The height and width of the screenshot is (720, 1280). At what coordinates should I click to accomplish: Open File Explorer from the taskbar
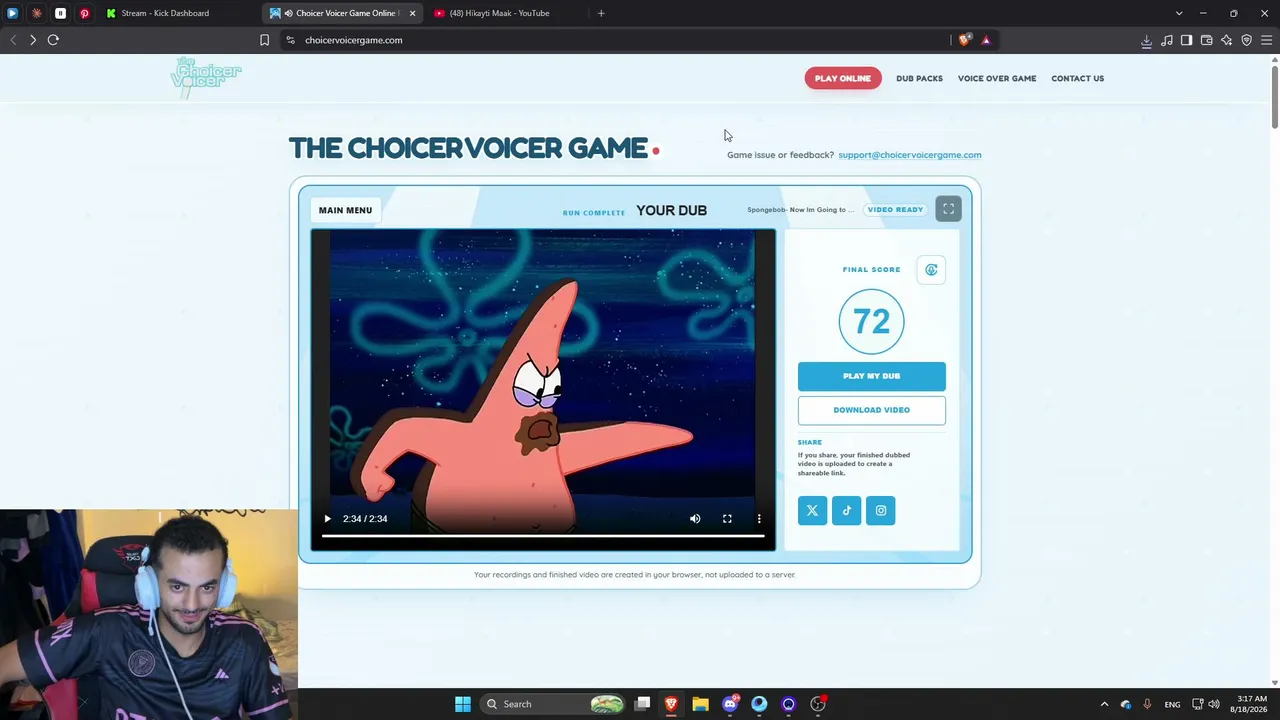(700, 704)
